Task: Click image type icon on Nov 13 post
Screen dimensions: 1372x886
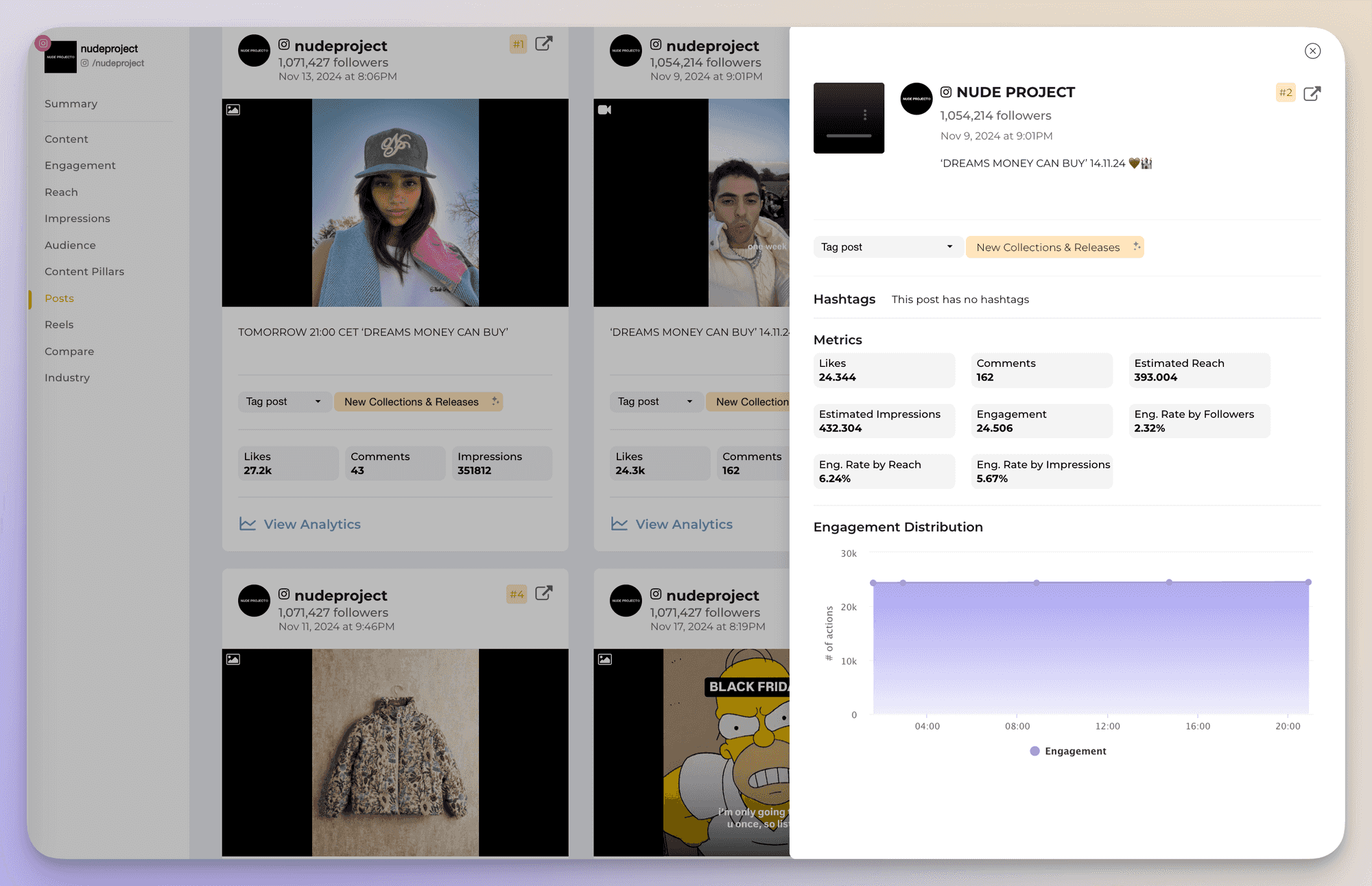Action: [x=233, y=110]
